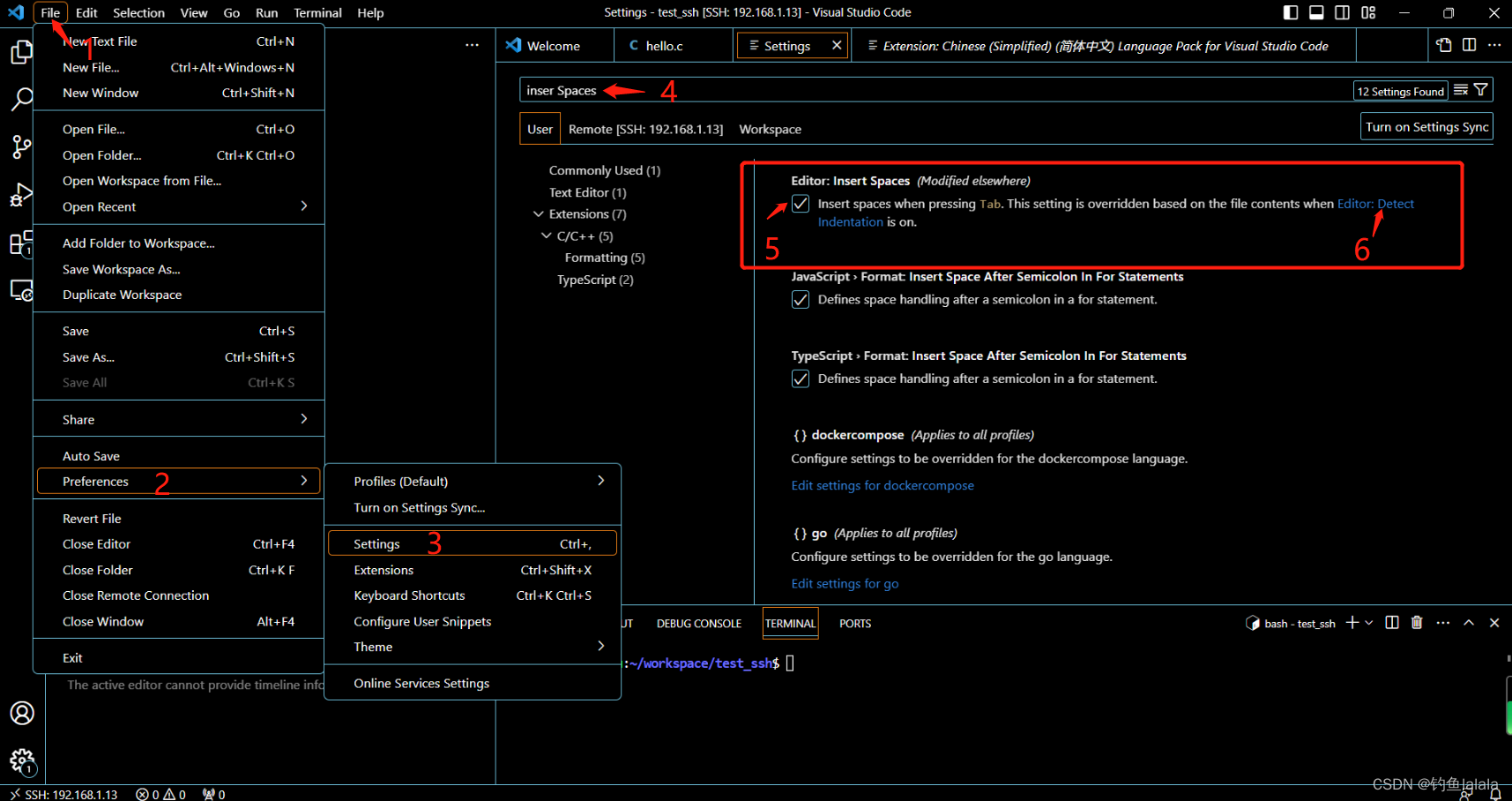Image resolution: width=1512 pixels, height=801 pixels.
Task: Close the Settings tab
Action: click(x=837, y=45)
